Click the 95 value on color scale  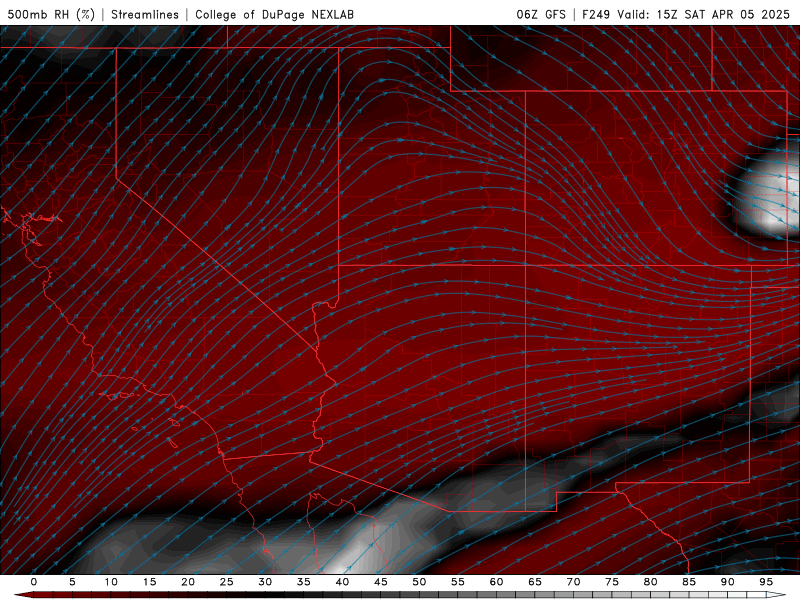(766, 582)
